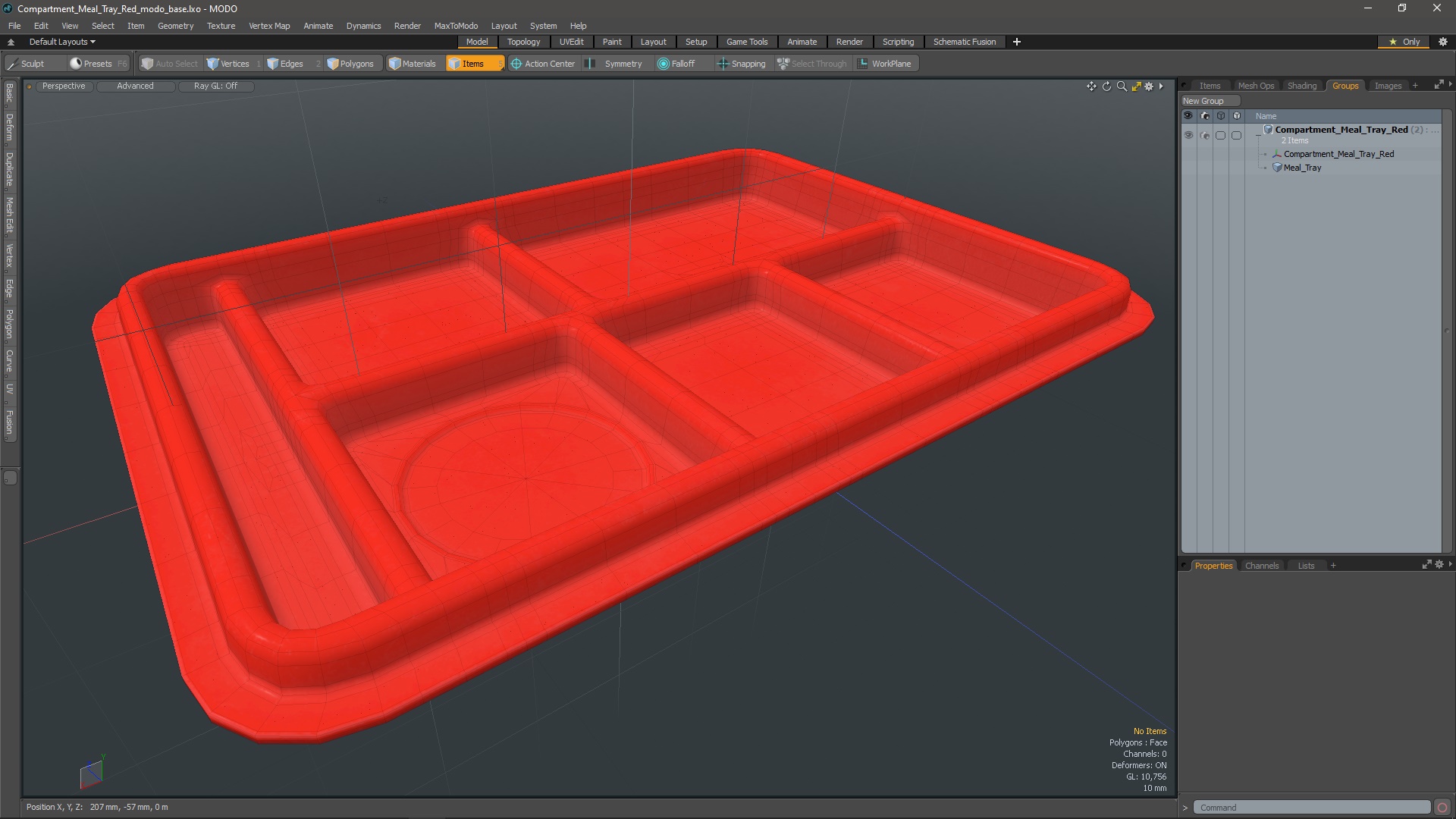Image resolution: width=1456 pixels, height=819 pixels.
Task: Toggle the Only star button
Action: click(1404, 42)
